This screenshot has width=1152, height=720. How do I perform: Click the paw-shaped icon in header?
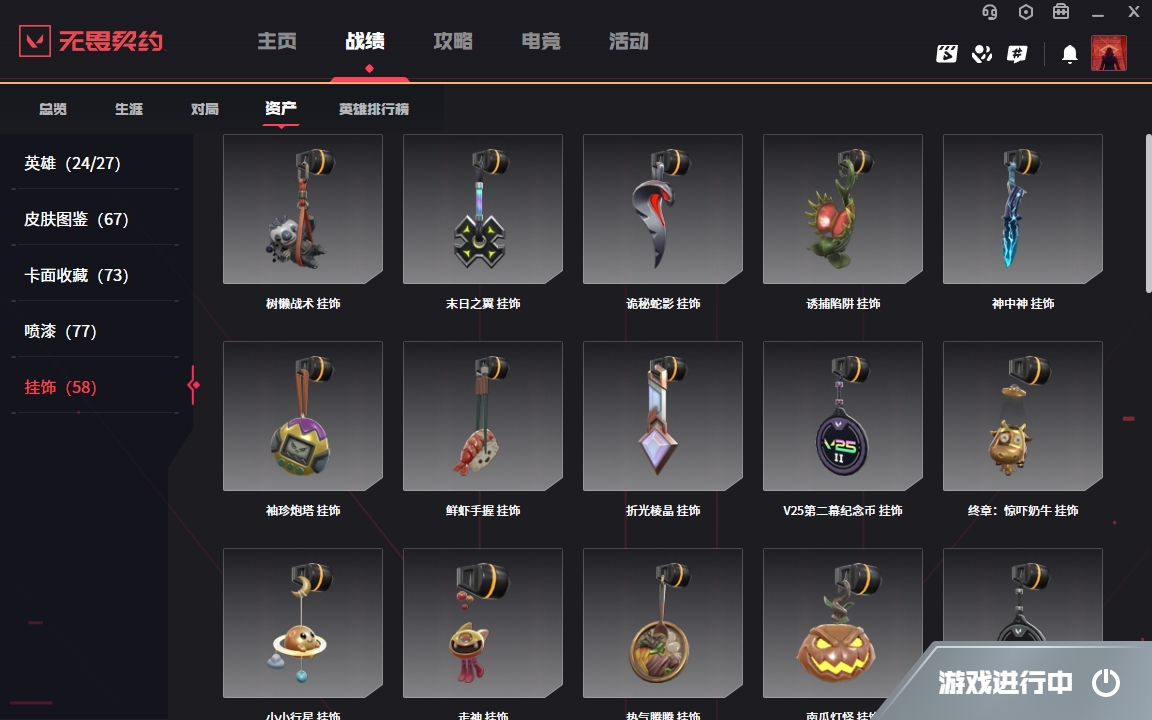pyautogui.click(x=982, y=54)
